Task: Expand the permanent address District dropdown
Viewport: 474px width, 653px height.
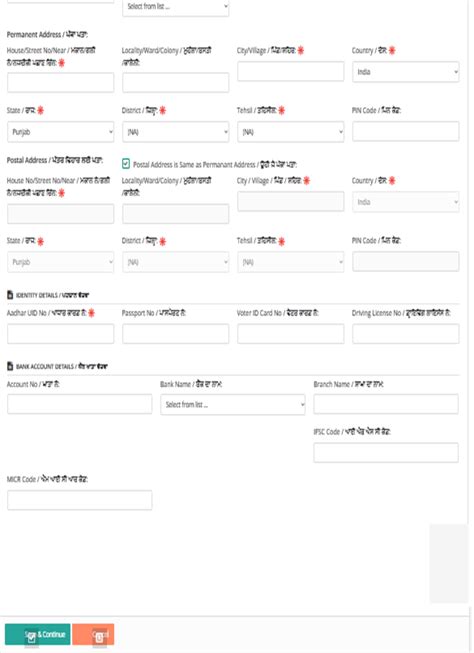Action: point(175,132)
